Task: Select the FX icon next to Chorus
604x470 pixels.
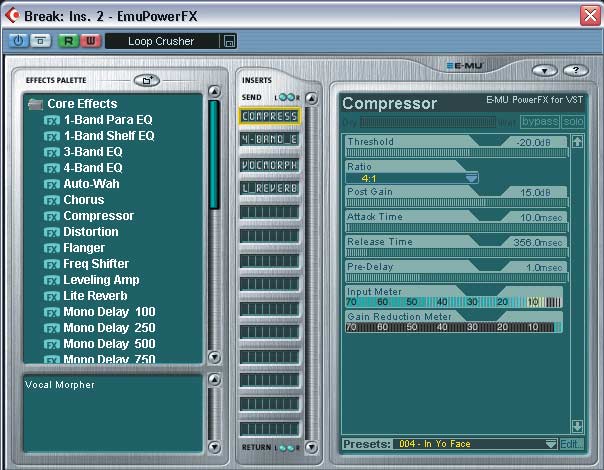Action: [51, 200]
